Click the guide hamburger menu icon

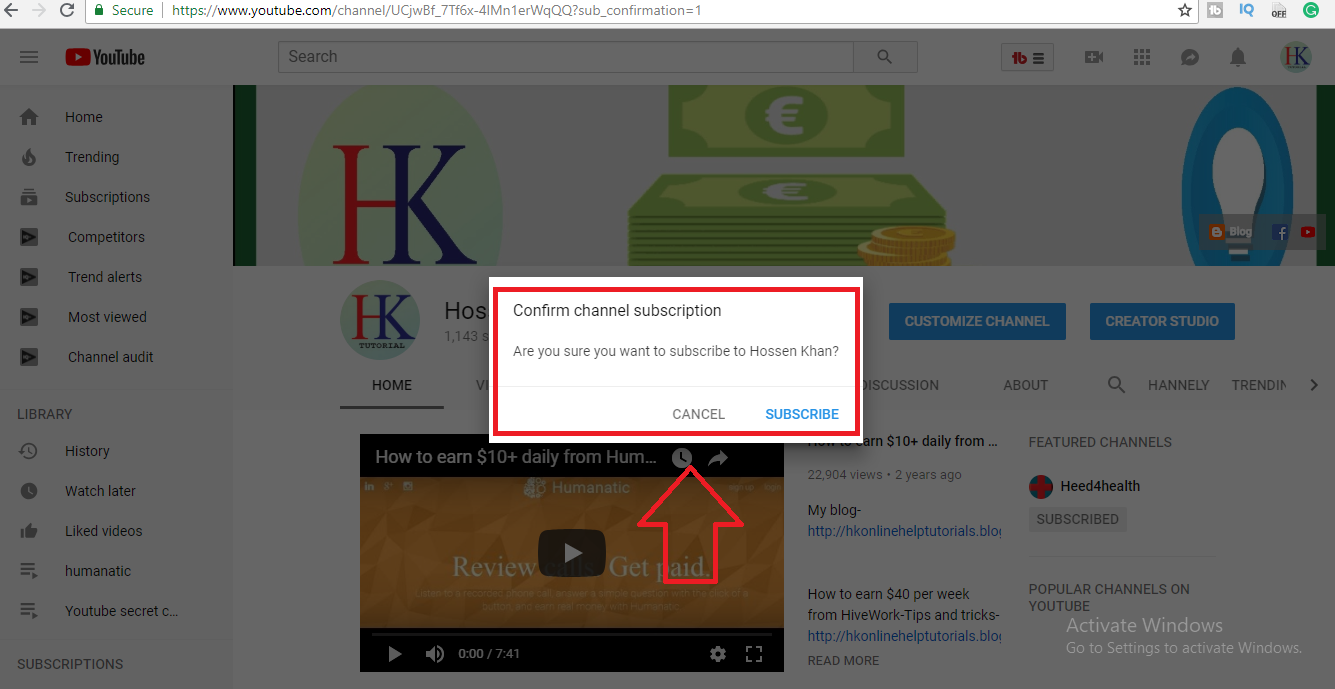(28, 57)
